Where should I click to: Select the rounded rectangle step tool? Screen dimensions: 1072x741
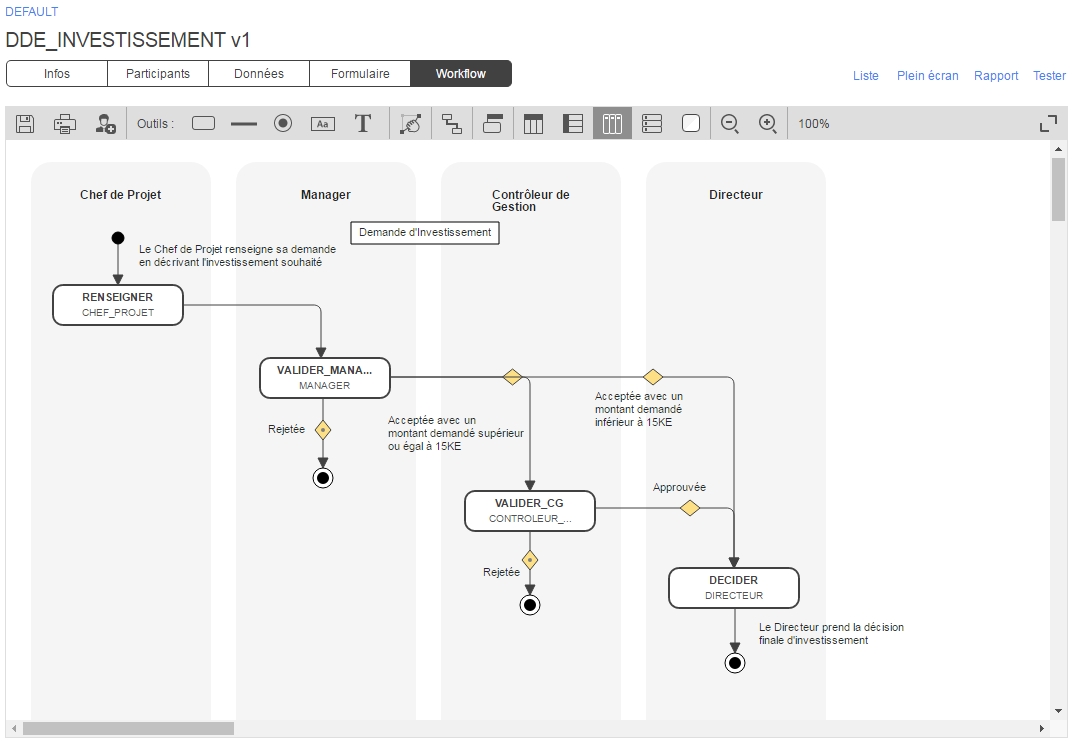point(203,124)
